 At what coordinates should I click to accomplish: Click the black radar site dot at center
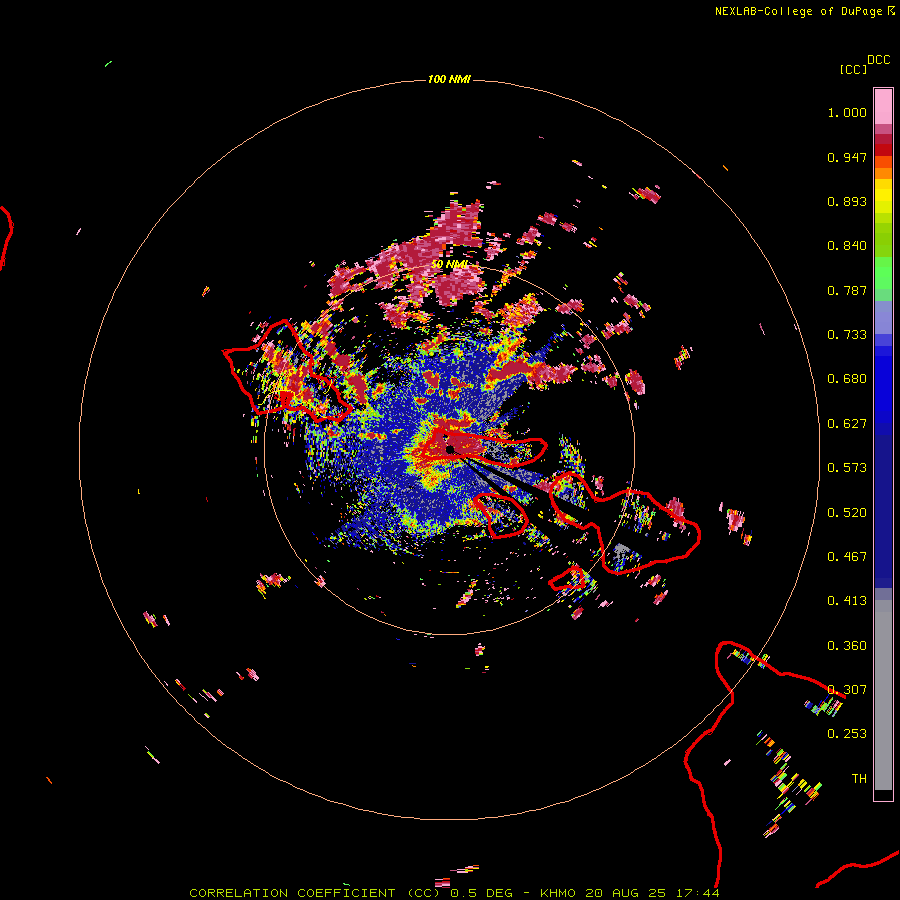pyautogui.click(x=450, y=449)
